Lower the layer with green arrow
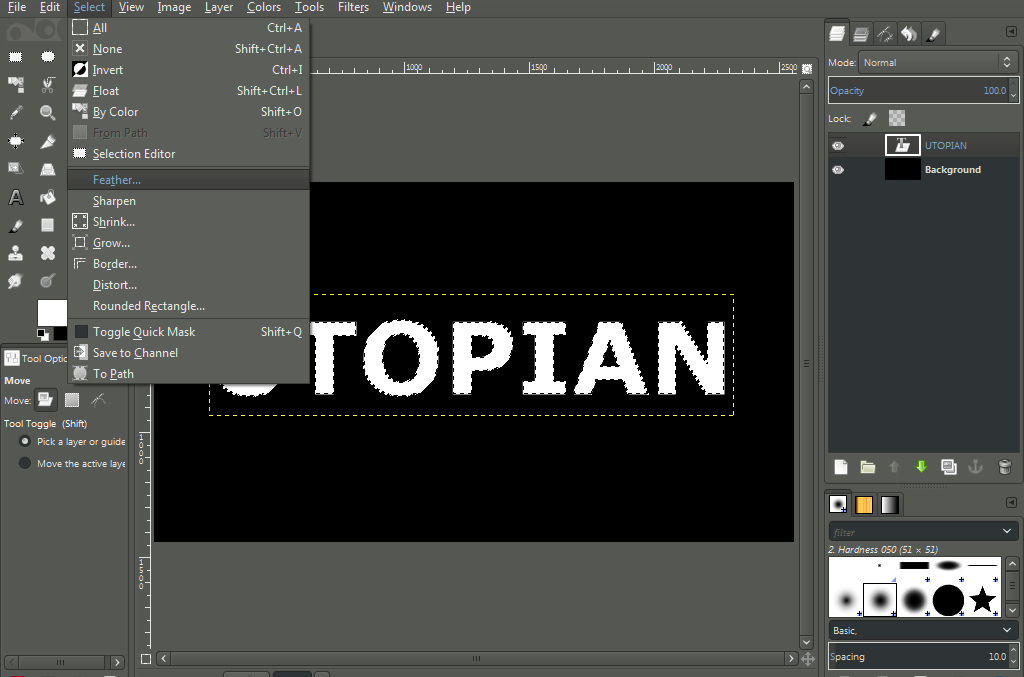The width and height of the screenshot is (1024, 677). [x=921, y=467]
